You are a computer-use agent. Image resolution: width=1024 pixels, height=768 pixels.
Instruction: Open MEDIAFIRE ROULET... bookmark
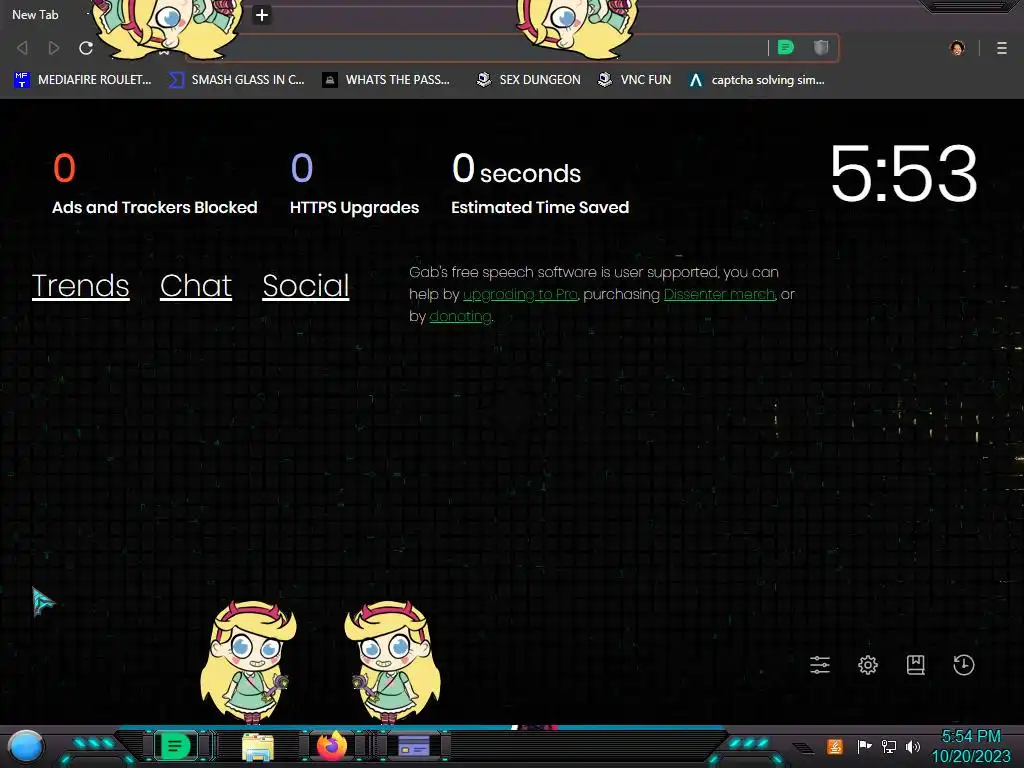click(x=82, y=80)
